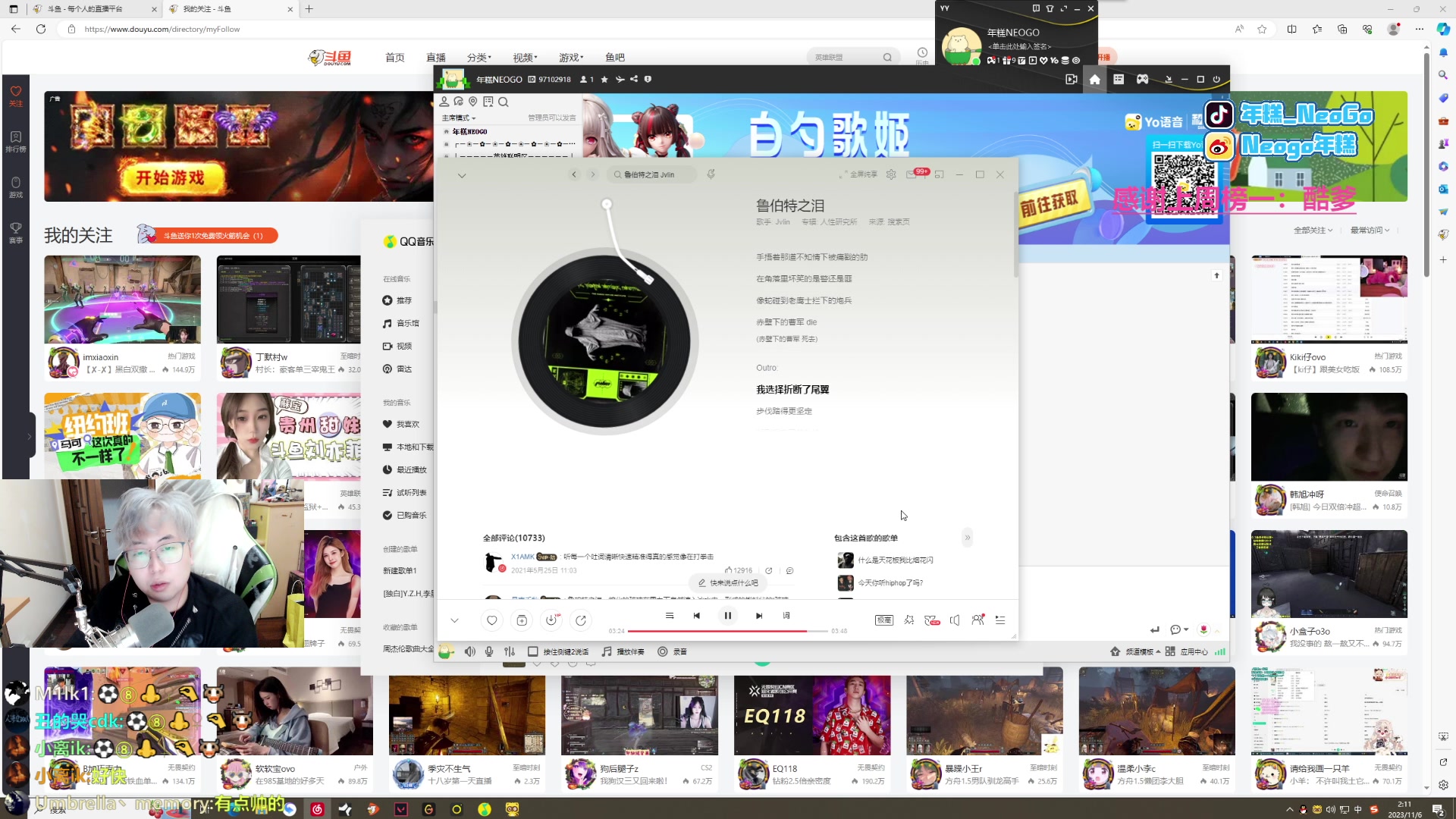This screenshot has width=1456, height=819.
Task: Click 播放伴奏 in YY bottom bar
Action: pos(623,651)
